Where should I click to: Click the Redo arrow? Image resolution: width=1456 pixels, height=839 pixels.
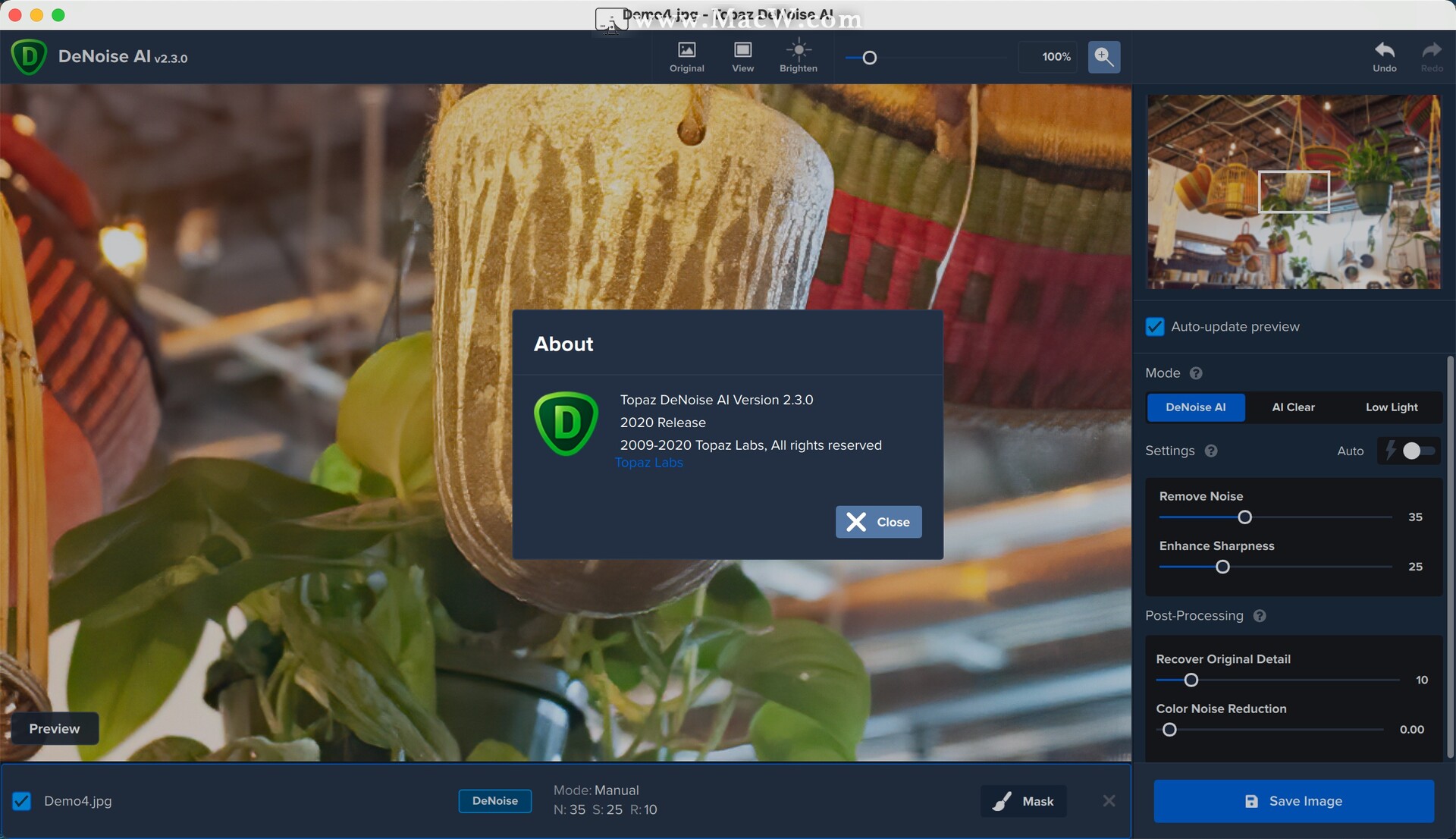coord(1431,52)
